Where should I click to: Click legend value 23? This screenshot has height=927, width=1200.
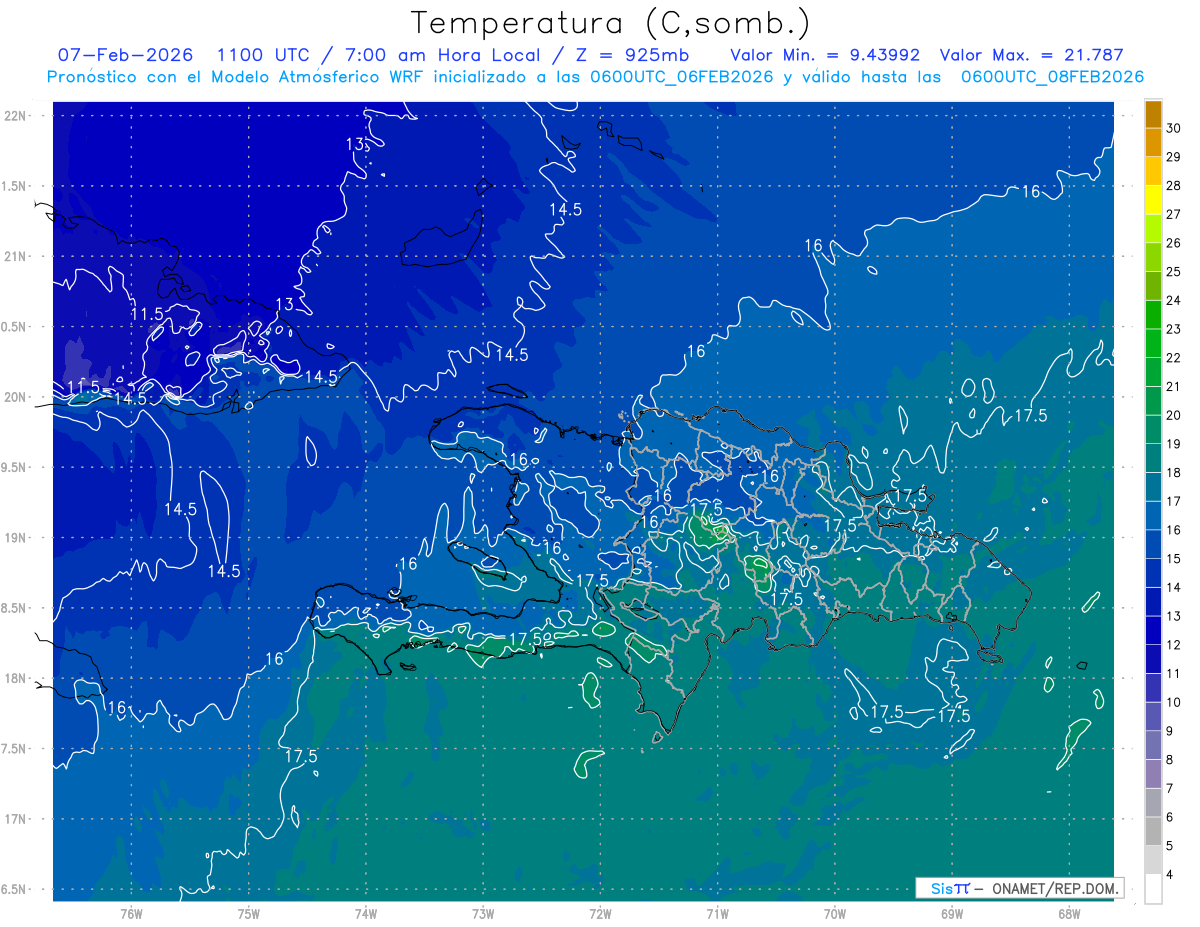pos(1174,328)
